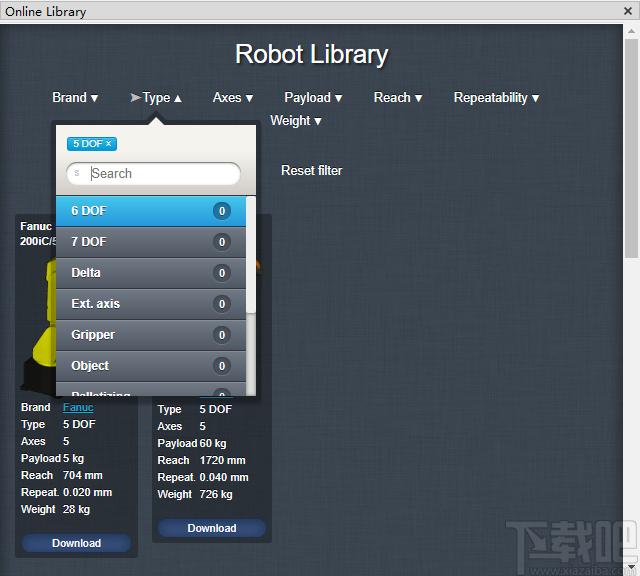
Task: Choose 7 DOF in type list
Action: tap(151, 242)
